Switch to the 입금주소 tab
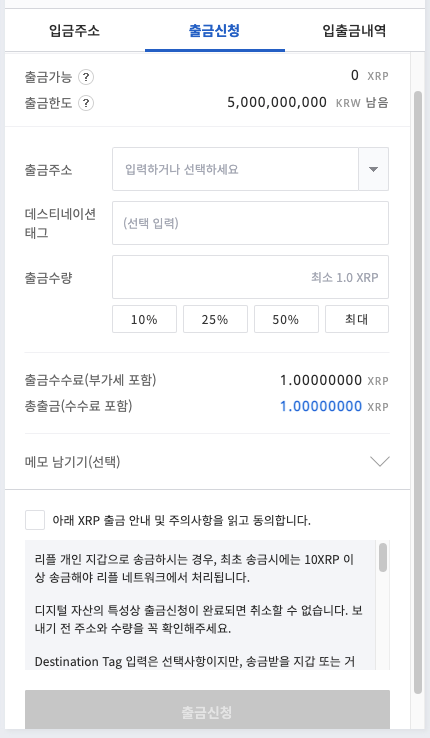The image size is (430, 738). pyautogui.click(x=74, y=31)
